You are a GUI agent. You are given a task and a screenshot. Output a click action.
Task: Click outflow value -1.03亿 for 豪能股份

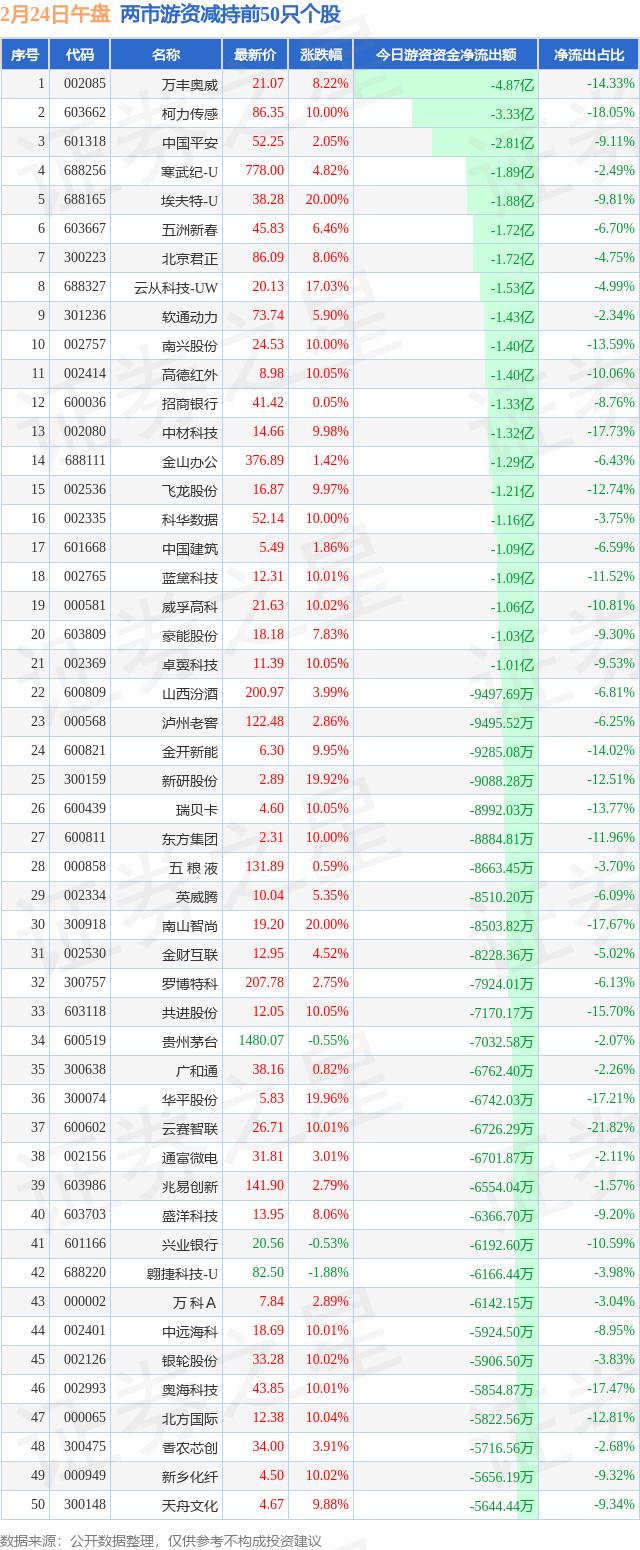click(x=512, y=636)
